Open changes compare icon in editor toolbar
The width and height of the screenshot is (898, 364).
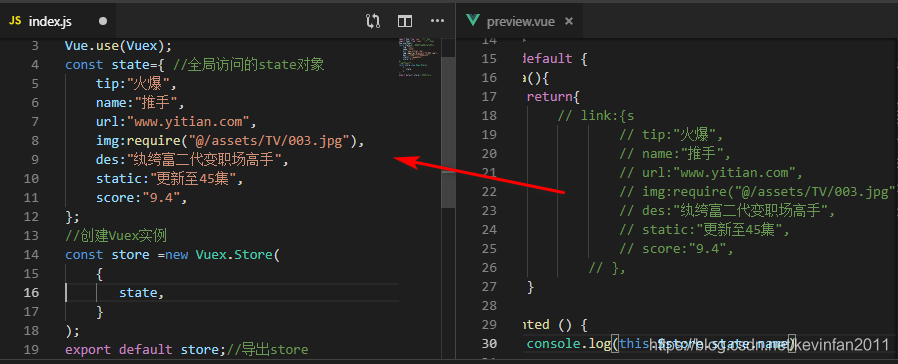point(373,21)
